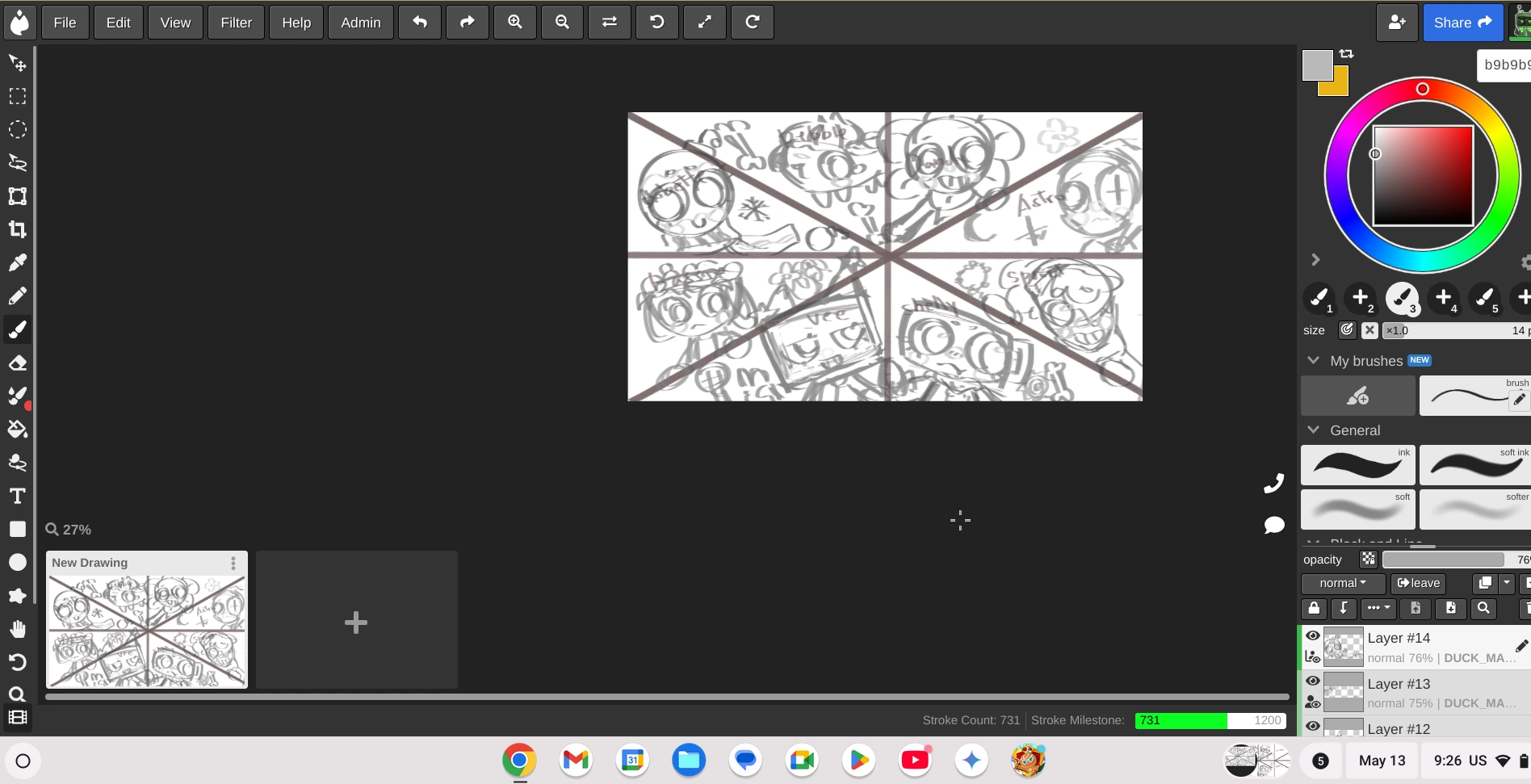Select the Eraser tool
This screenshot has width=1531, height=784.
point(18,363)
